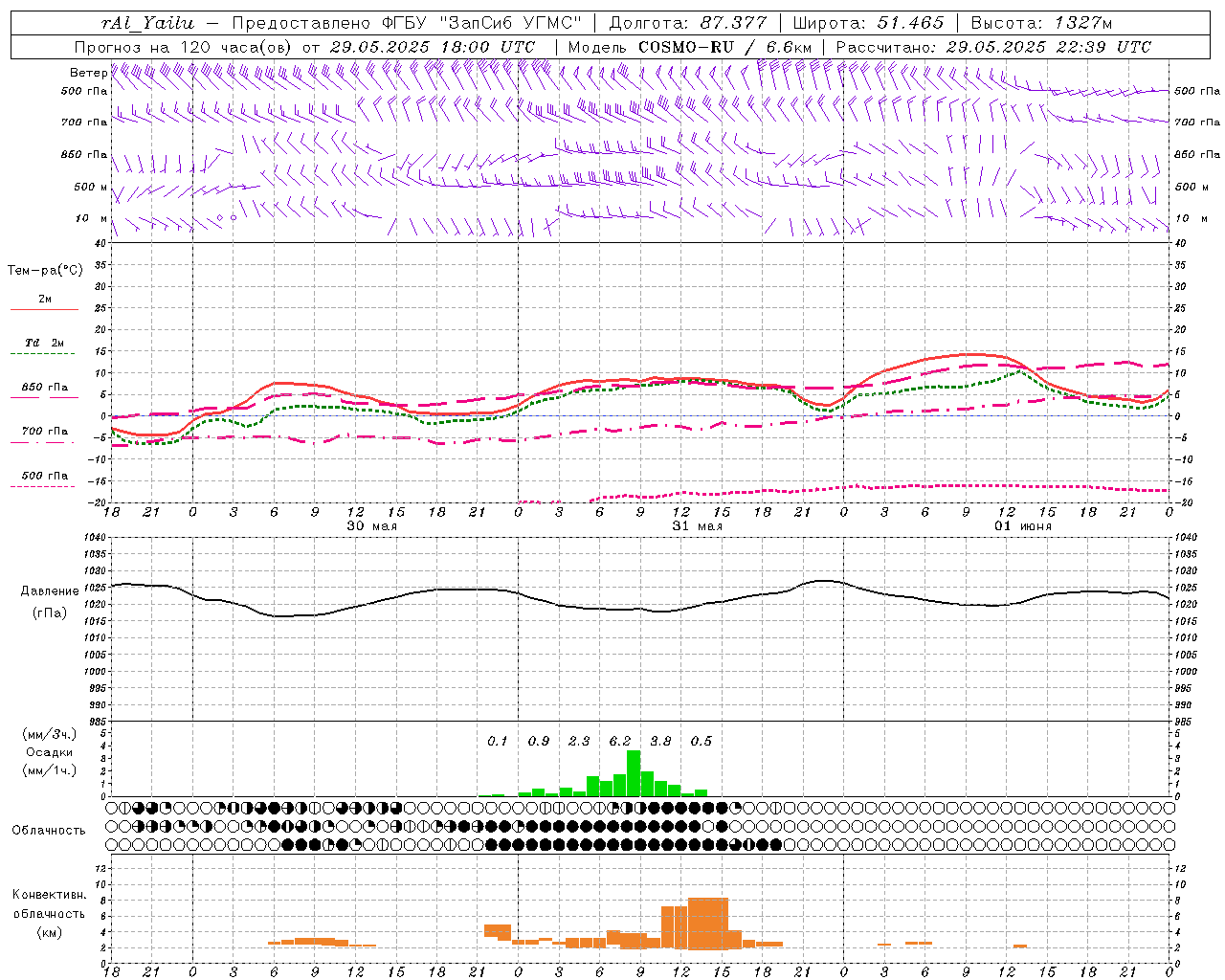Click the 3.8 precipitation total
This screenshot has height=980, width=1225.
pyautogui.click(x=660, y=741)
